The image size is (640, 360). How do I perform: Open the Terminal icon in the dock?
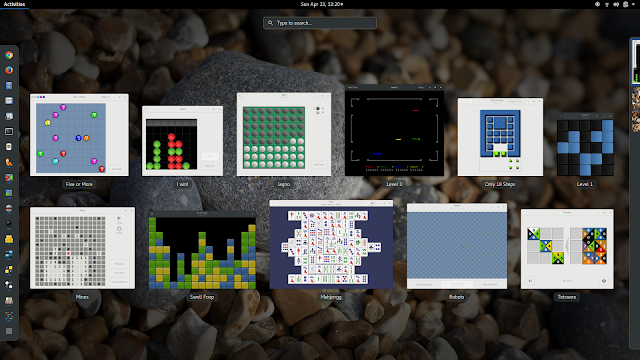pyautogui.click(x=9, y=131)
